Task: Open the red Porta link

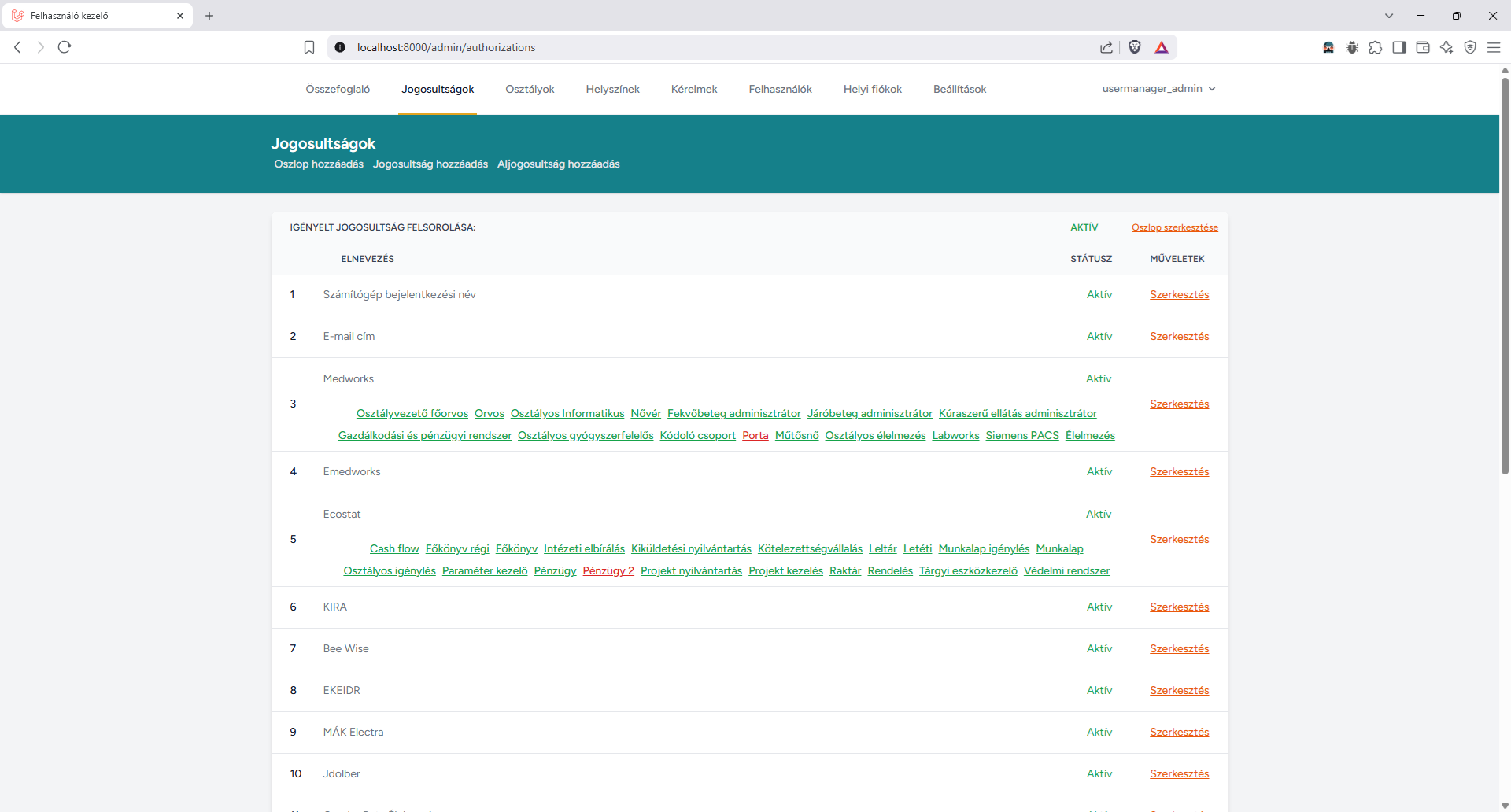Action: click(x=755, y=435)
